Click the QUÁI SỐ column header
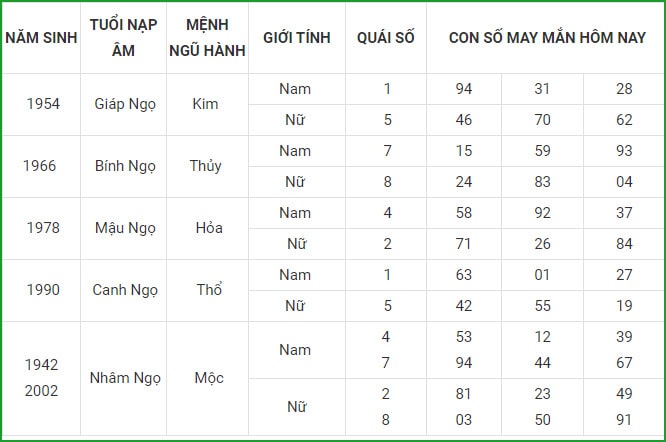This screenshot has width=666, height=442. click(x=386, y=37)
